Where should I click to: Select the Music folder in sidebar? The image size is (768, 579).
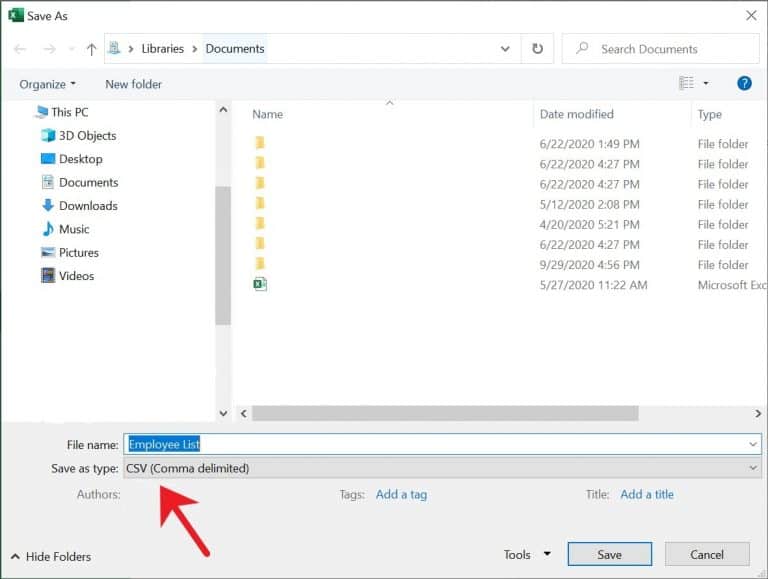coord(73,229)
